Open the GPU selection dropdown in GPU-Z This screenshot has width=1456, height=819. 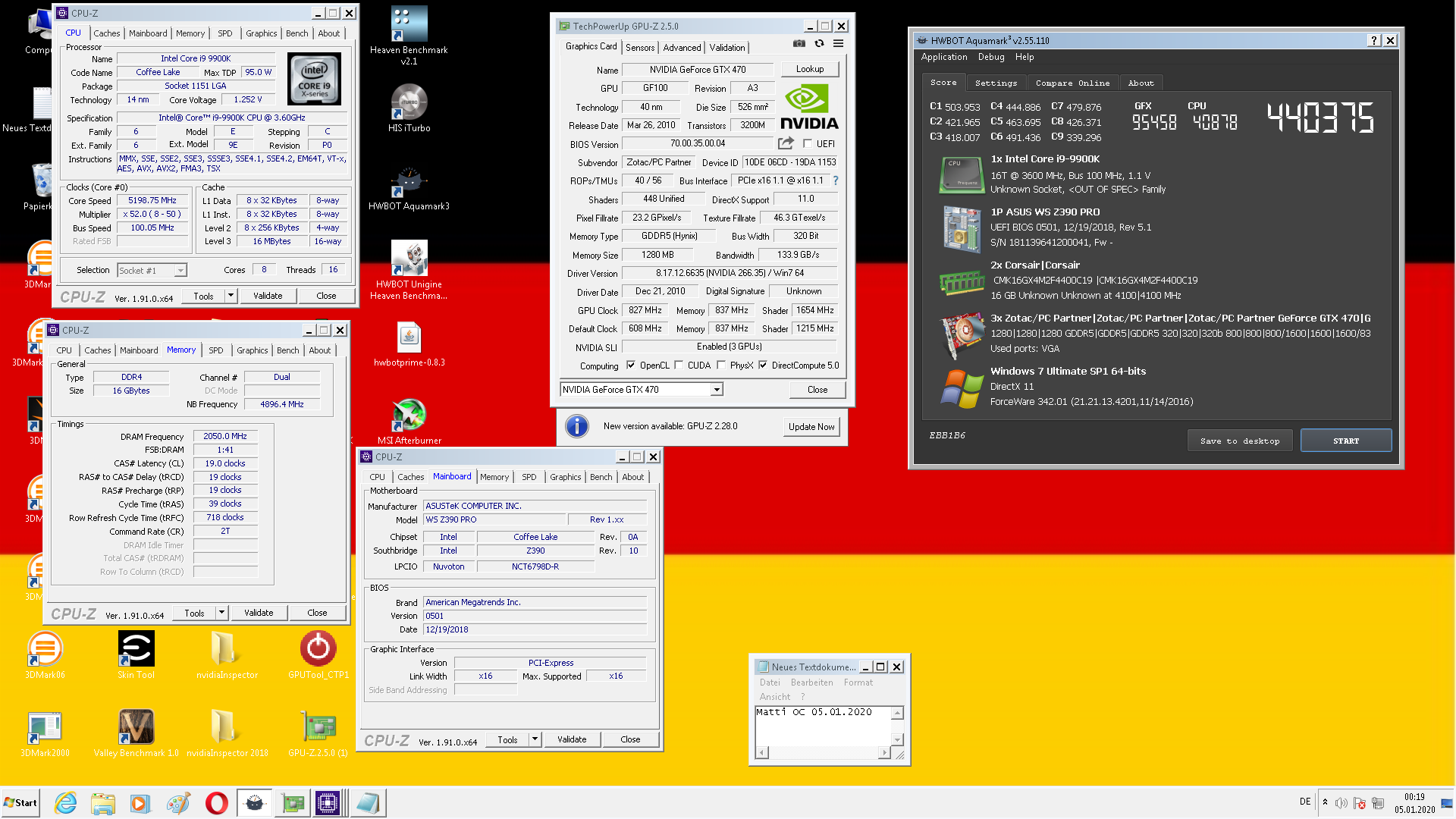click(x=717, y=390)
